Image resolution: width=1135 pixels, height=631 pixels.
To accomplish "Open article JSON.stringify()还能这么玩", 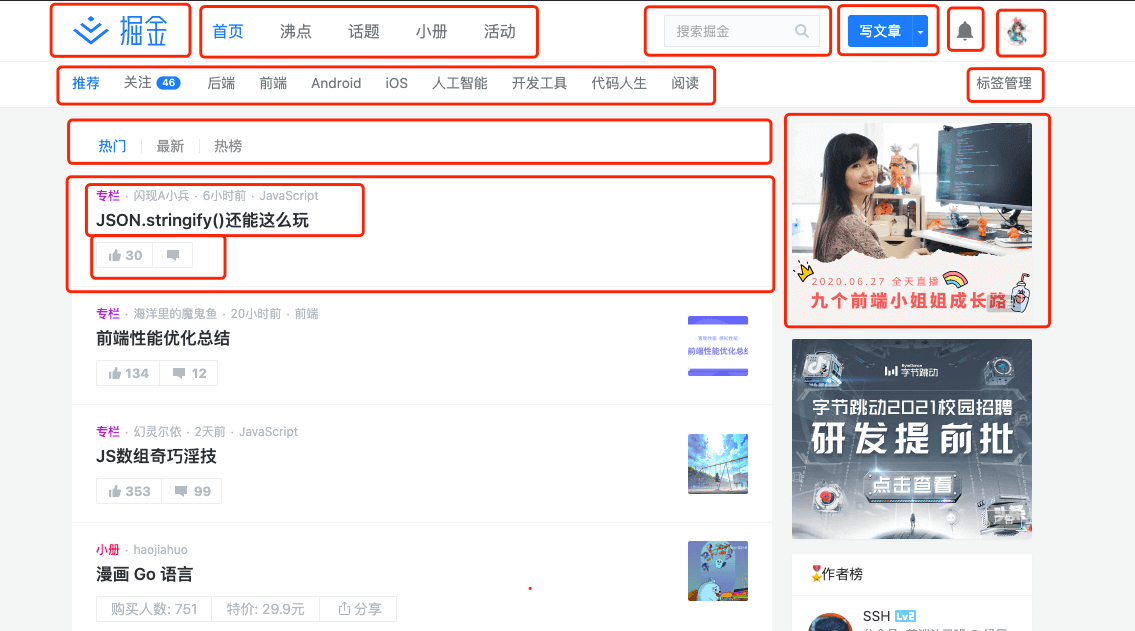I will (203, 220).
